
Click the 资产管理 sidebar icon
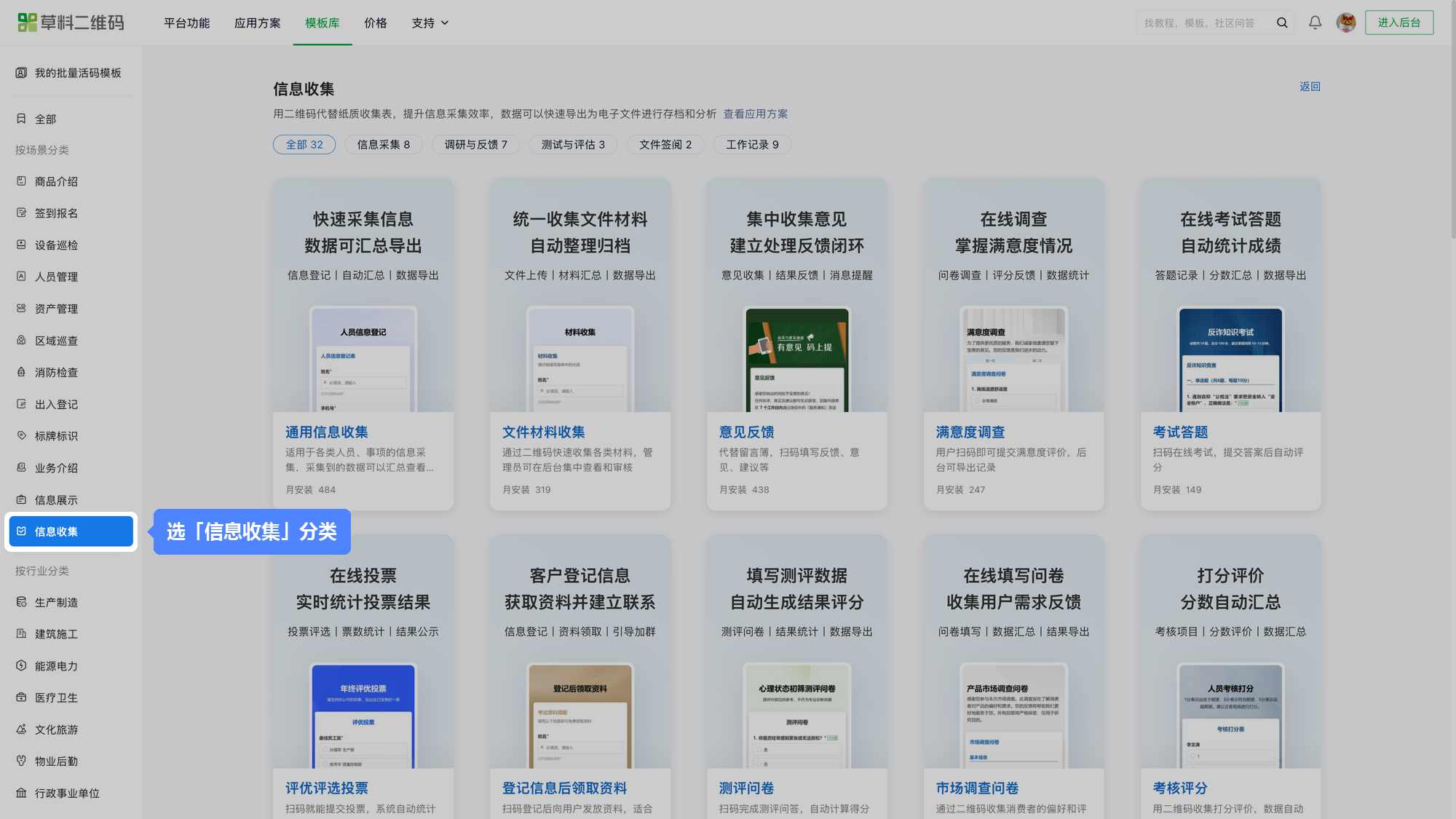tap(21, 309)
